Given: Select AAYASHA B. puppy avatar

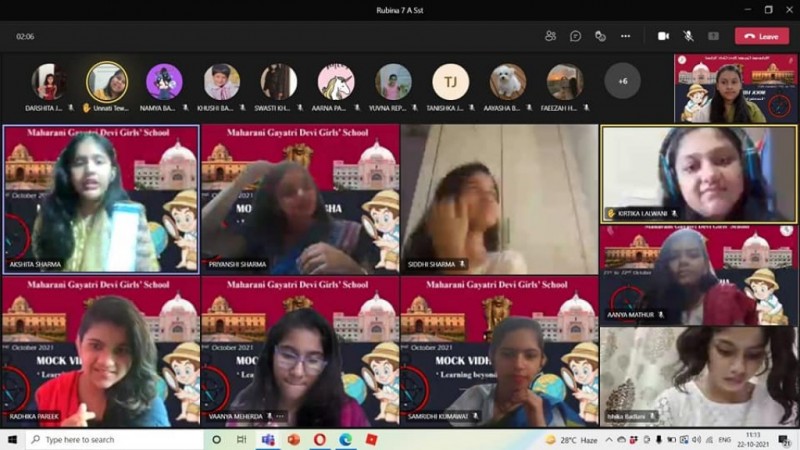Looking at the screenshot, I should (x=508, y=82).
